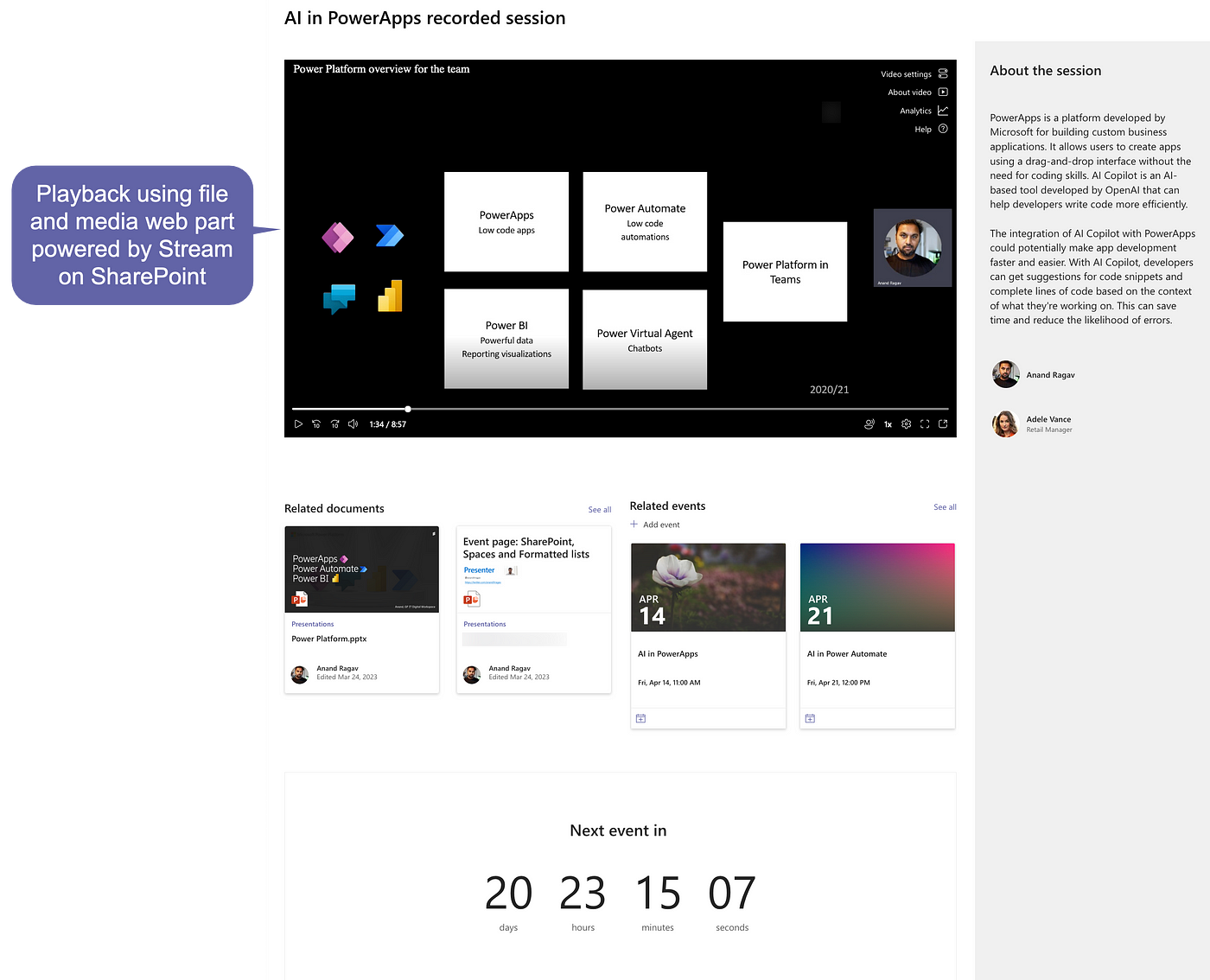Image resolution: width=1210 pixels, height=980 pixels.
Task: Click the video progress slider handle
Action: pos(408,409)
